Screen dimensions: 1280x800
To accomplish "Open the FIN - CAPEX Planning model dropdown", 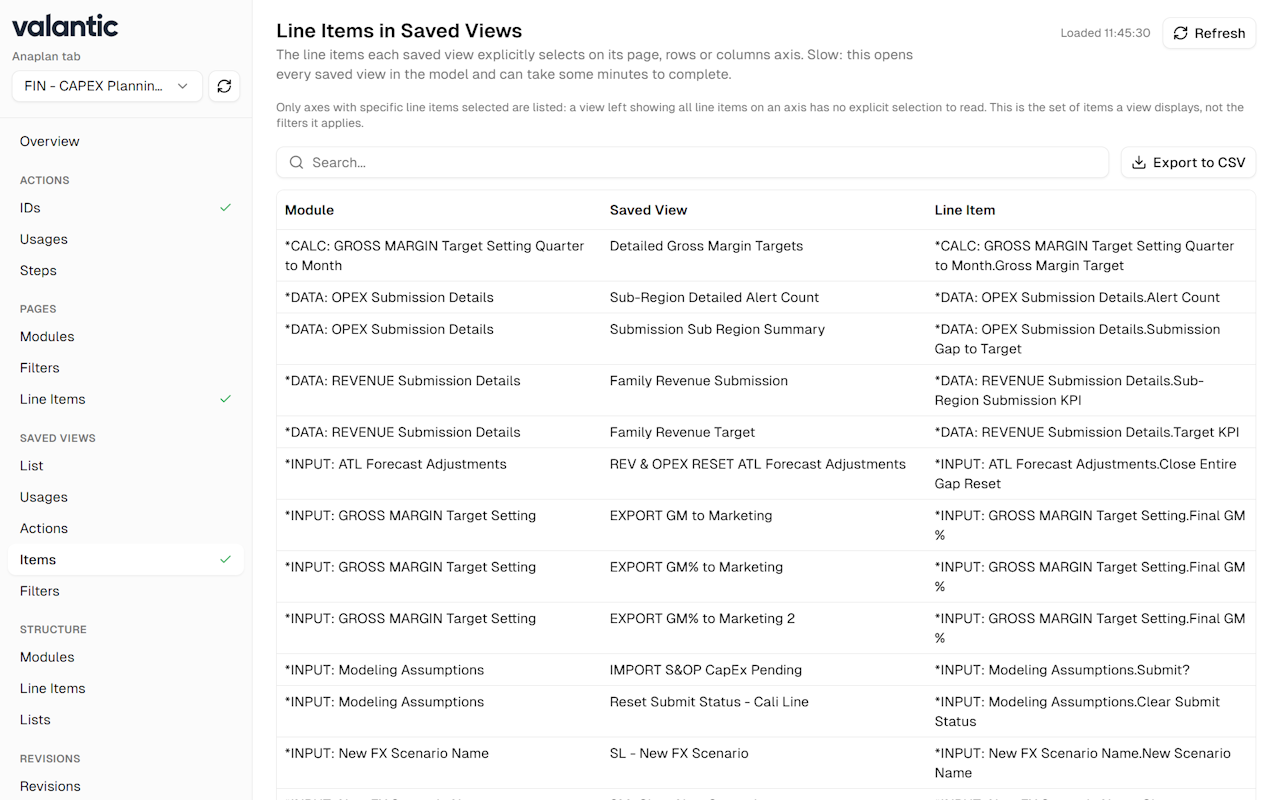I will pos(107,86).
